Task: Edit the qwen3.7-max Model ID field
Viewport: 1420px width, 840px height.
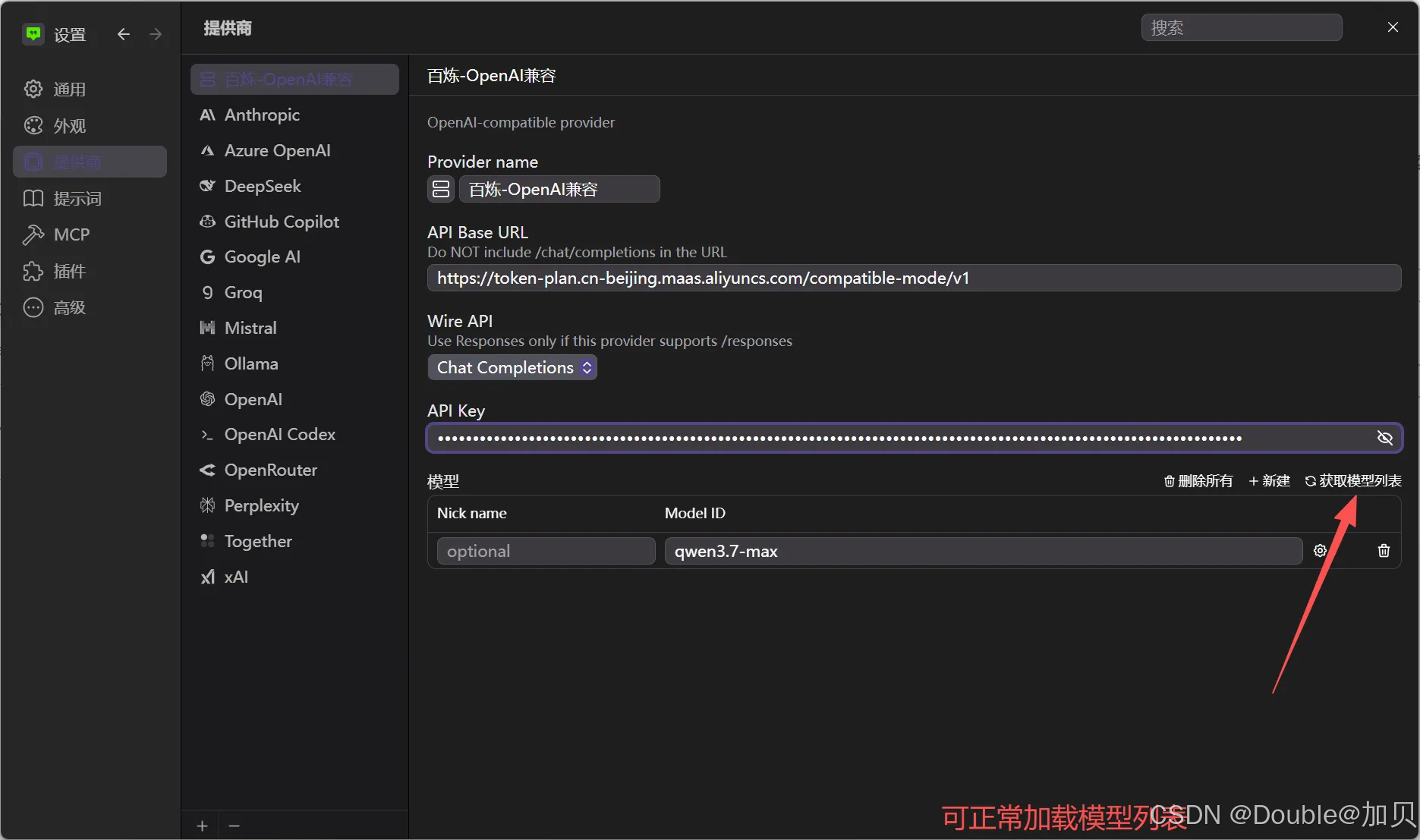Action: click(984, 551)
